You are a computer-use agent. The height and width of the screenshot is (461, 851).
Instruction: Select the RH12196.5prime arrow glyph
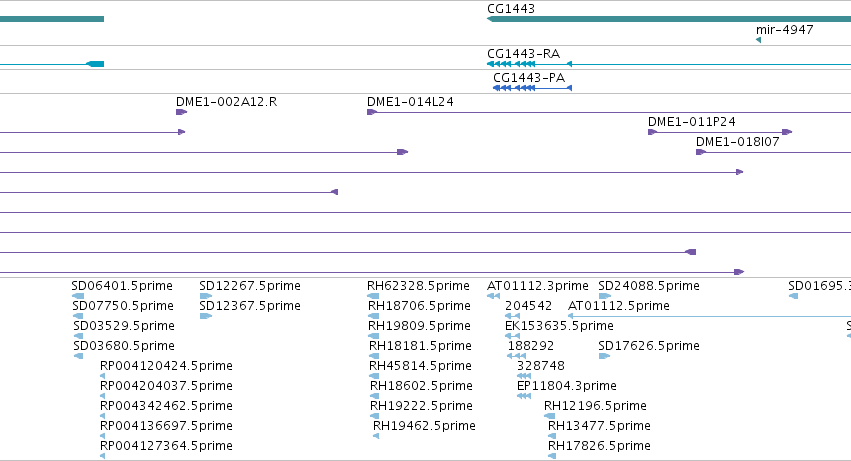click(549, 416)
